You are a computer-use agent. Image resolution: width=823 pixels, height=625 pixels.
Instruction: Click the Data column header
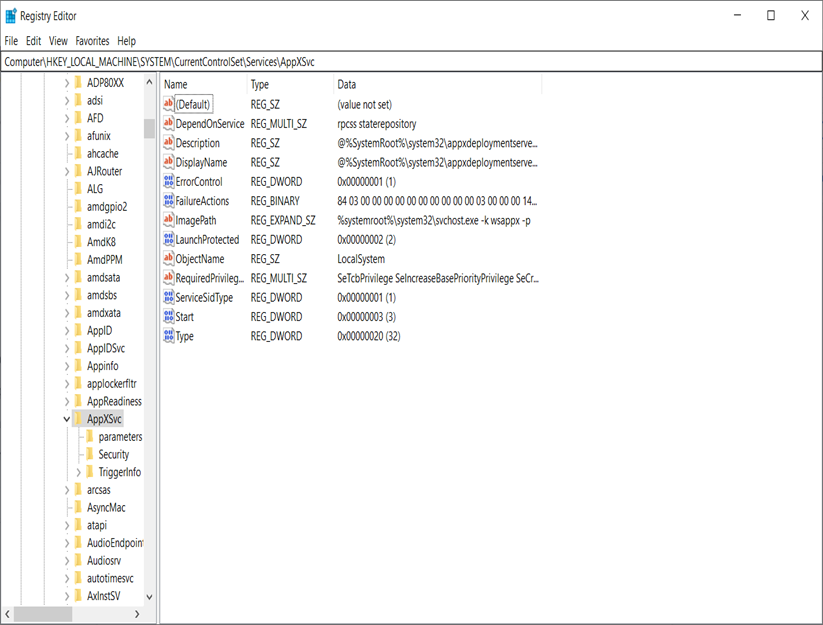437,84
